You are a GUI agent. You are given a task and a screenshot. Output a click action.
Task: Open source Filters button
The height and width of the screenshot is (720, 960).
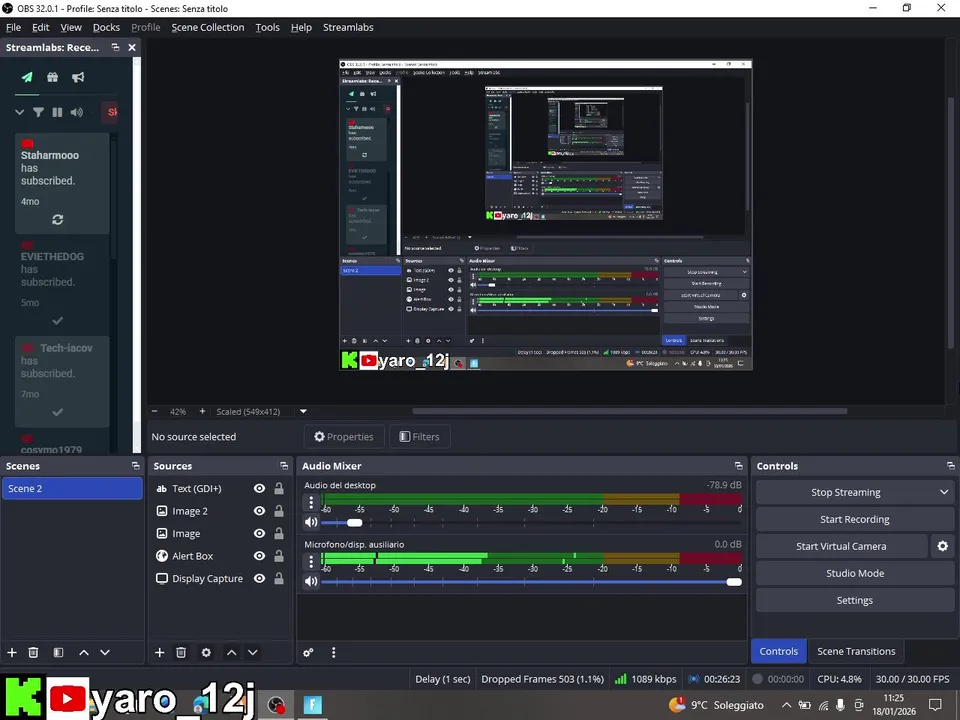pos(420,437)
